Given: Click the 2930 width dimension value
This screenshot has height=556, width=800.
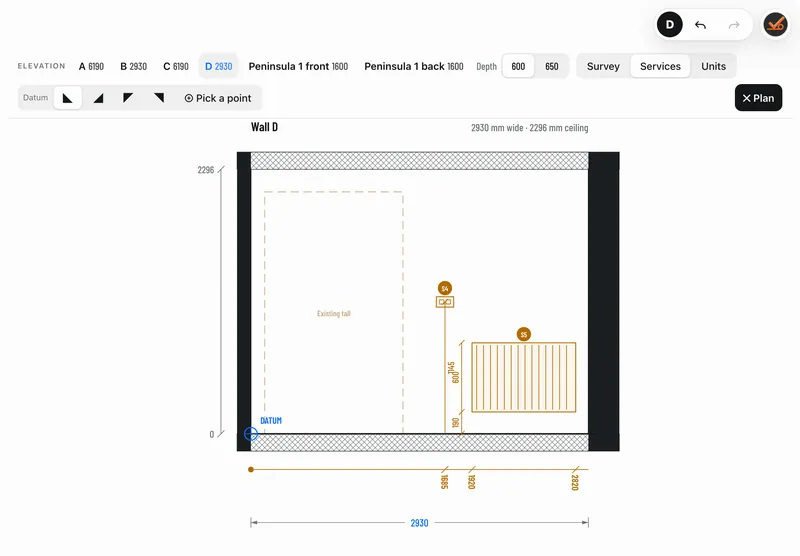Looking at the screenshot, I should [x=419, y=523].
